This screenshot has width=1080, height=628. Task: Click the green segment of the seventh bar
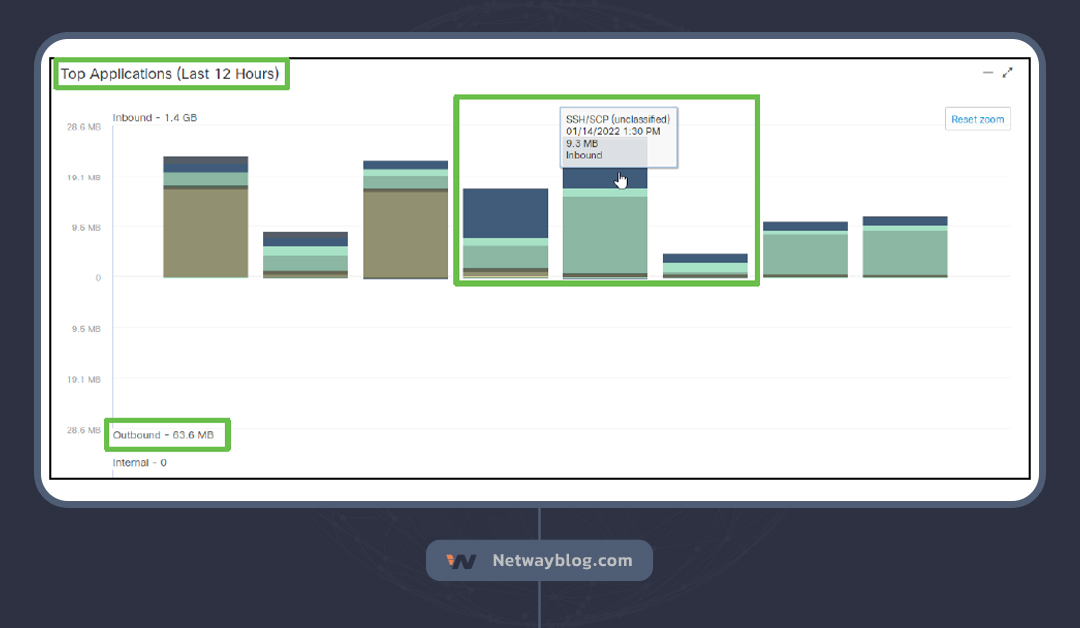(x=805, y=253)
